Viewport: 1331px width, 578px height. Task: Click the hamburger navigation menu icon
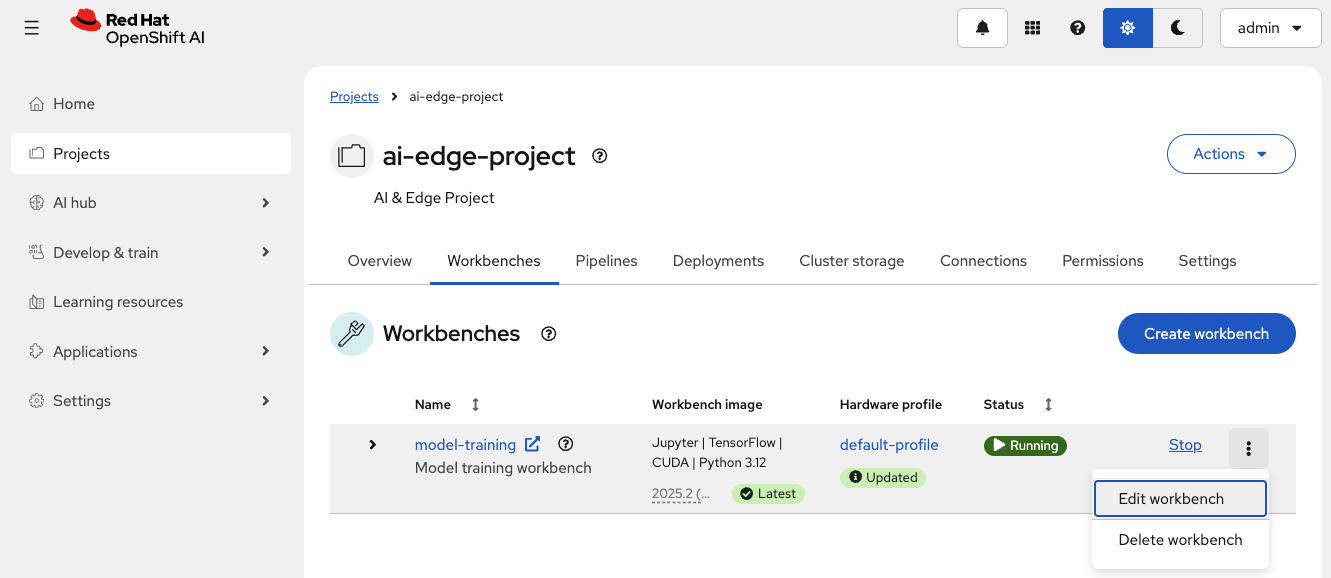[32, 28]
